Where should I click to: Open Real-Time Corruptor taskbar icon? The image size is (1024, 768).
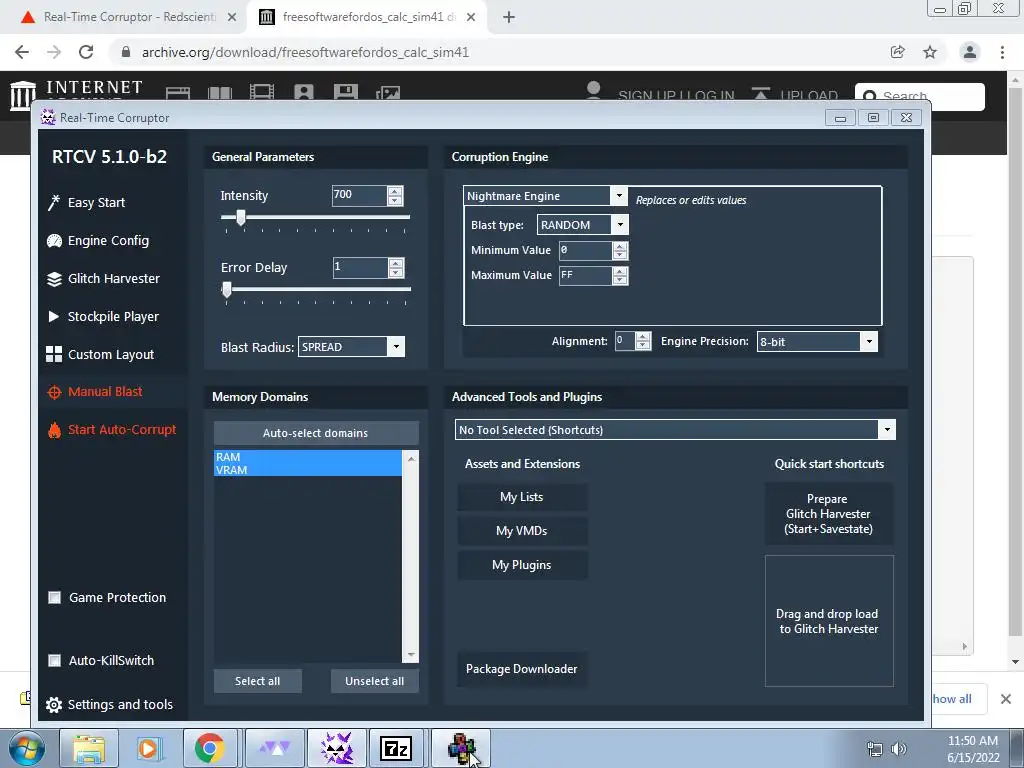coord(337,748)
